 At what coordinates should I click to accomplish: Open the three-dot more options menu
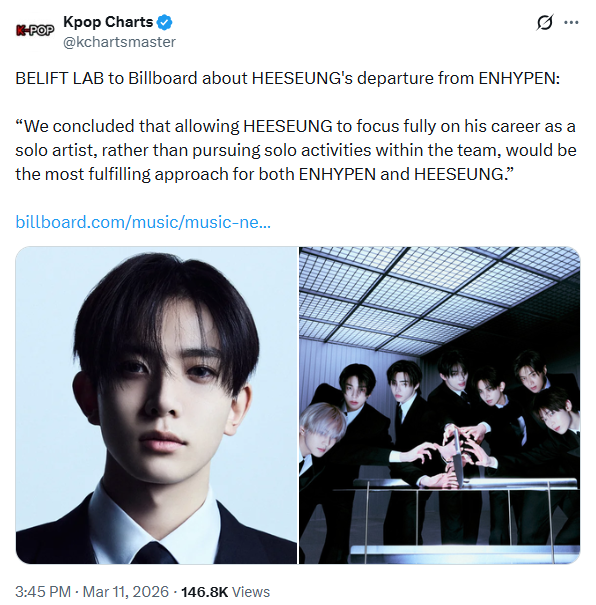(x=571, y=22)
